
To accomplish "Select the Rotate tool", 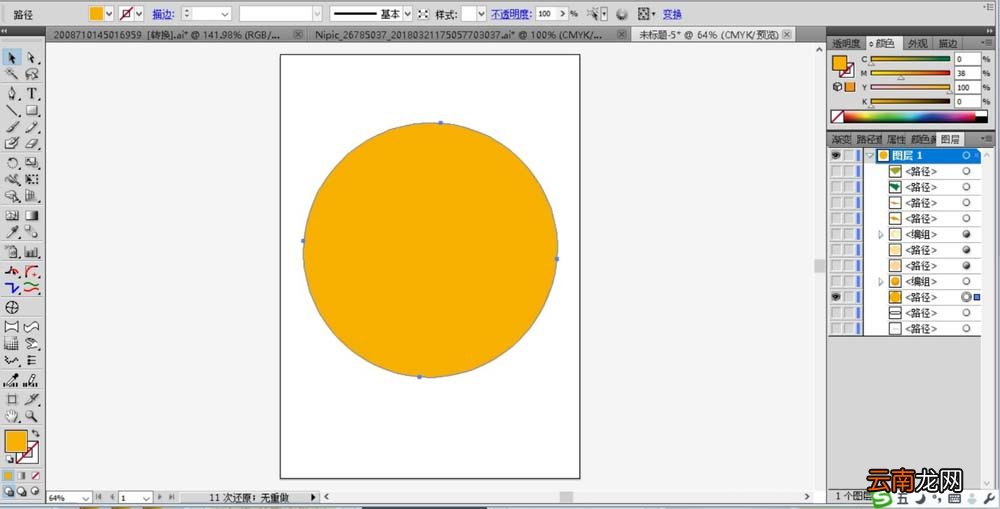I will click(x=11, y=163).
